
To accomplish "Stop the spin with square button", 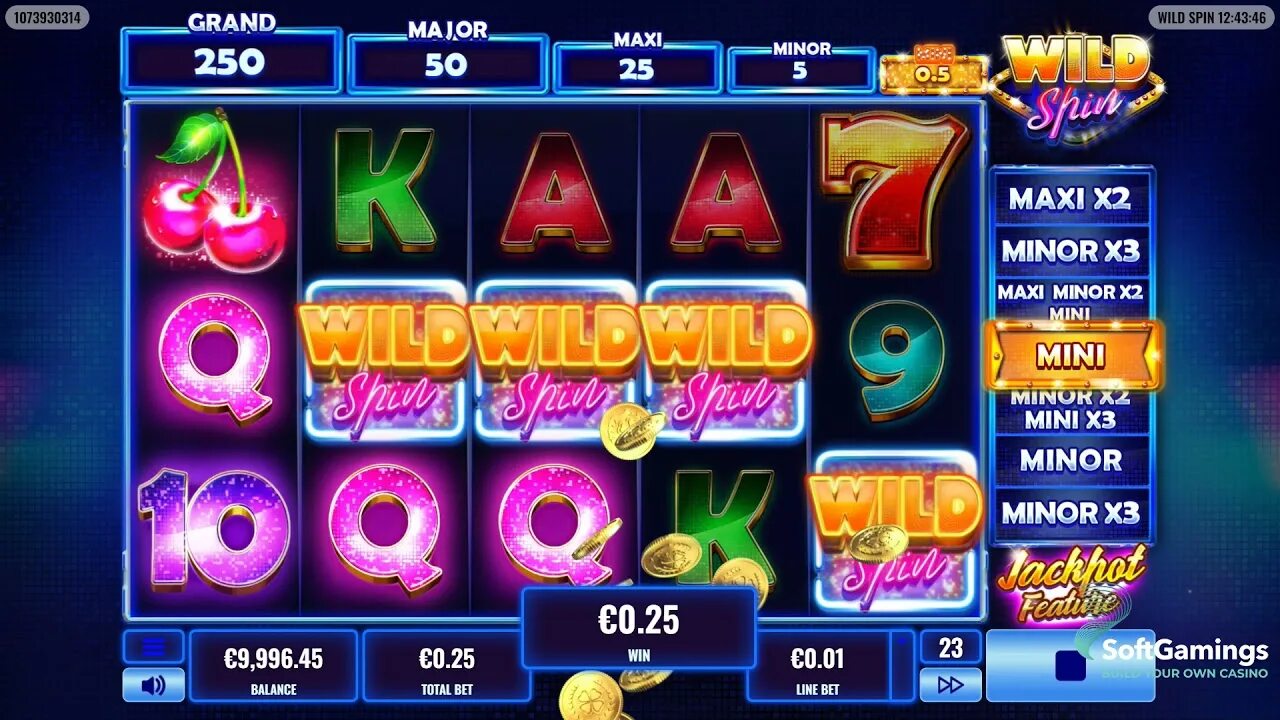I will click(x=1070, y=665).
